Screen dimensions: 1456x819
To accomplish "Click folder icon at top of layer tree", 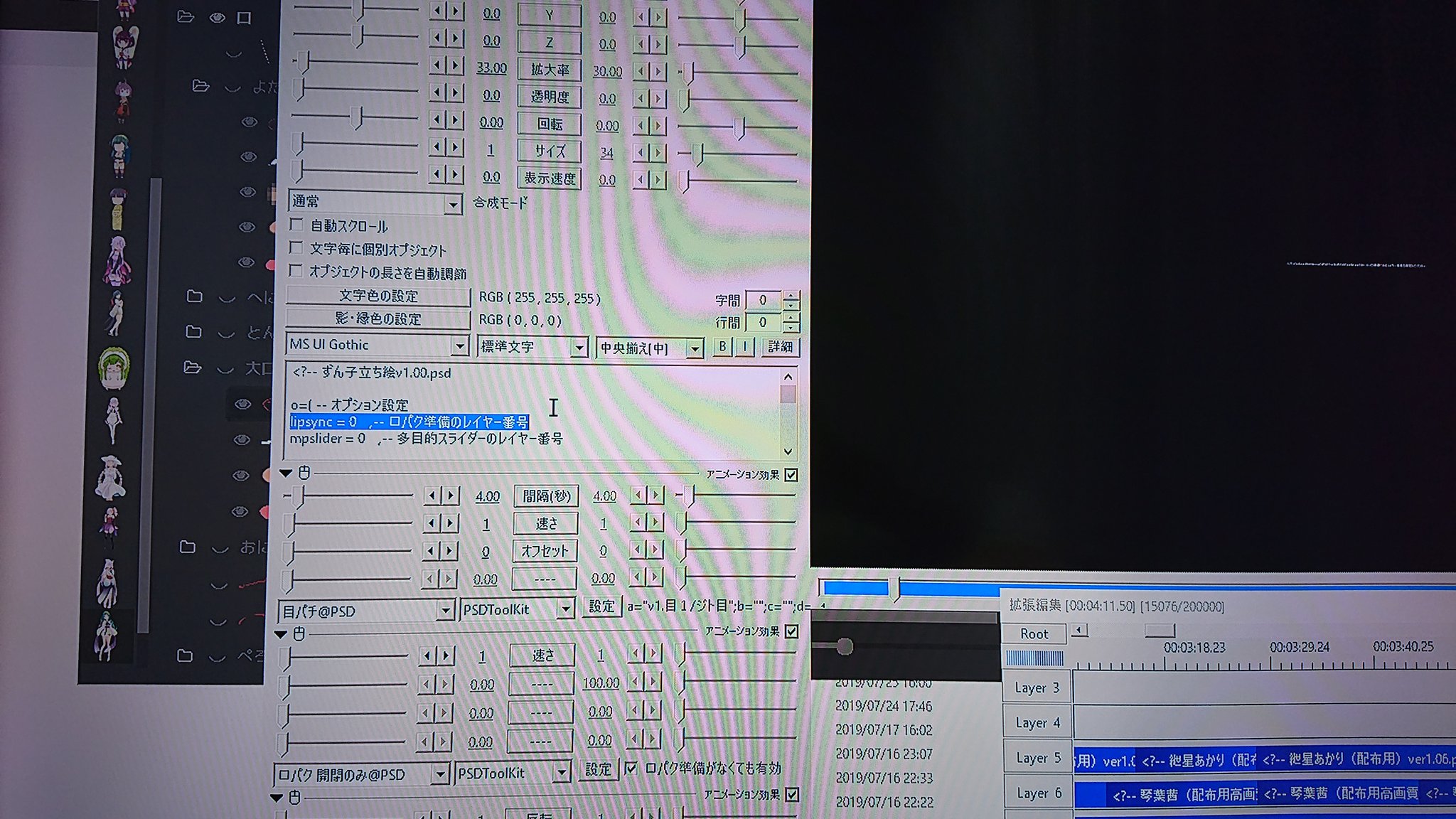I will (x=186, y=16).
